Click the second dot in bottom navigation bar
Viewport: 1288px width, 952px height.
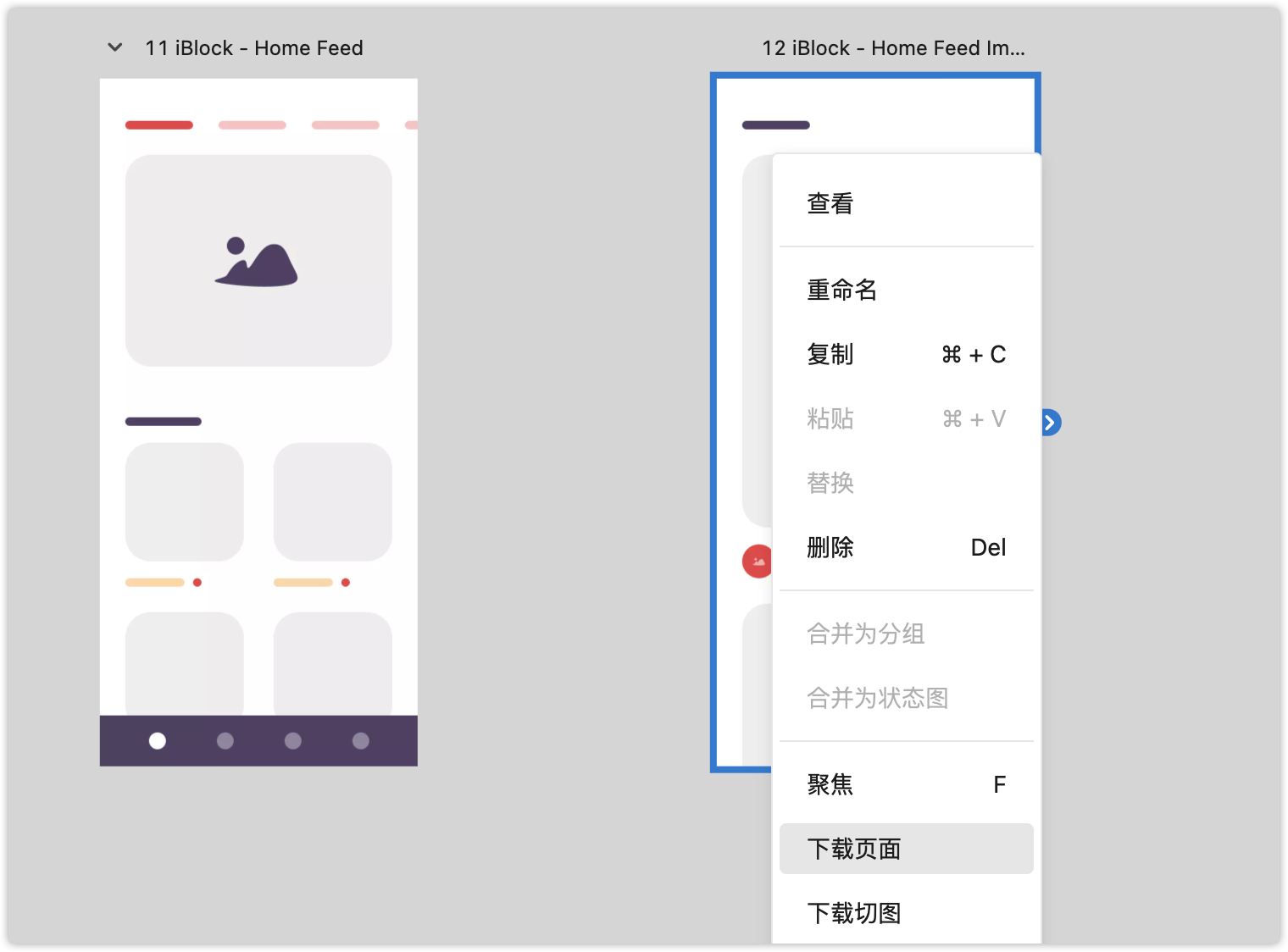[x=225, y=741]
